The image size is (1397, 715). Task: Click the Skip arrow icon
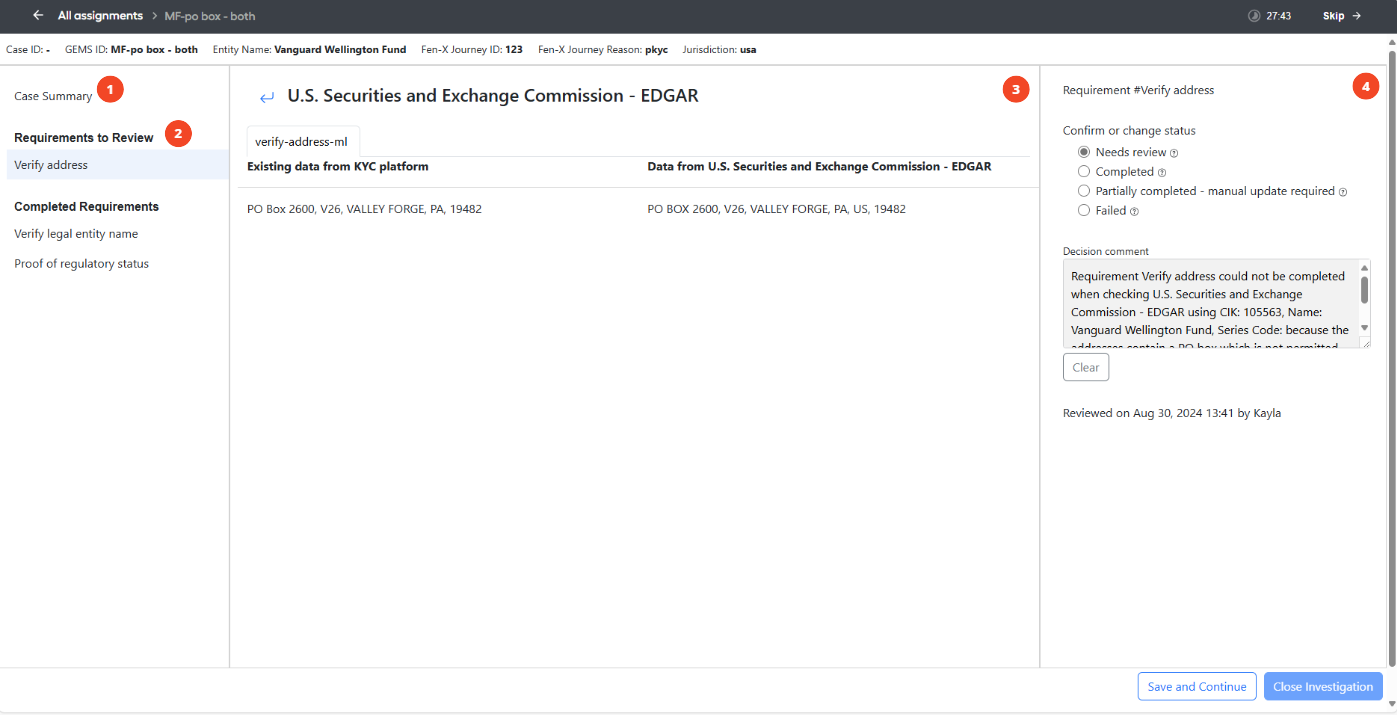(1356, 16)
